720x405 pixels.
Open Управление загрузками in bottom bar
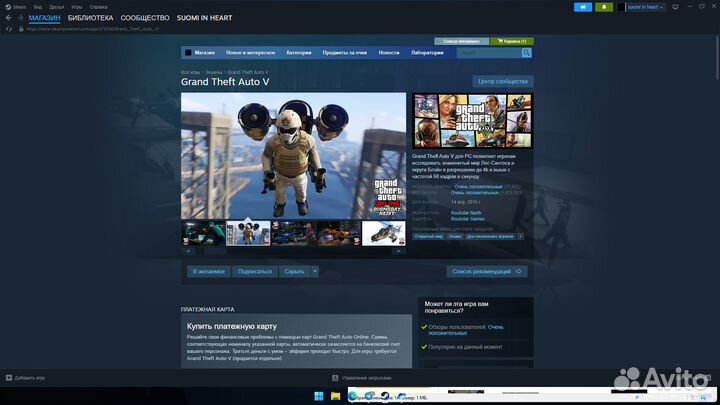(366, 378)
